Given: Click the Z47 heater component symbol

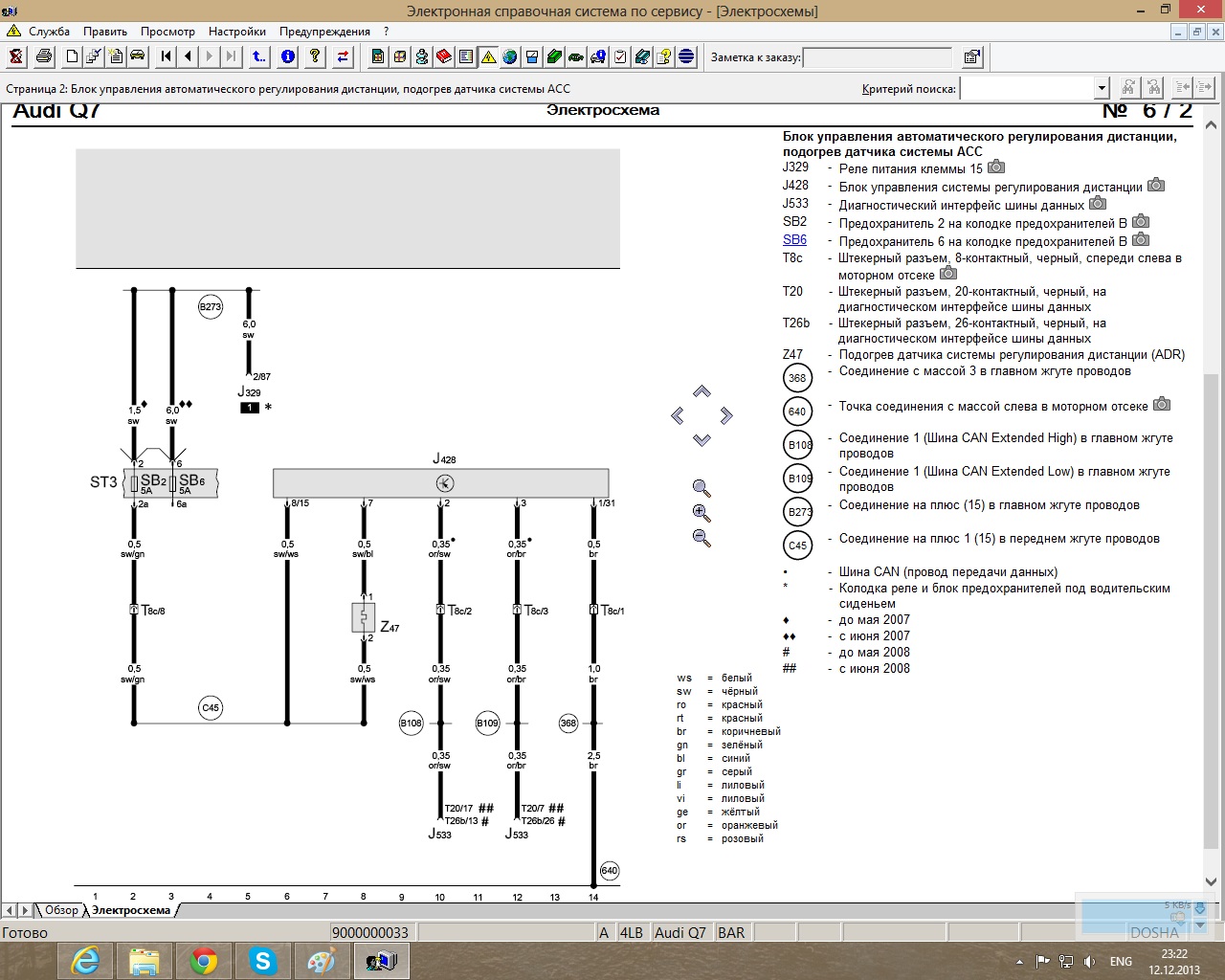Looking at the screenshot, I should pos(363,617).
